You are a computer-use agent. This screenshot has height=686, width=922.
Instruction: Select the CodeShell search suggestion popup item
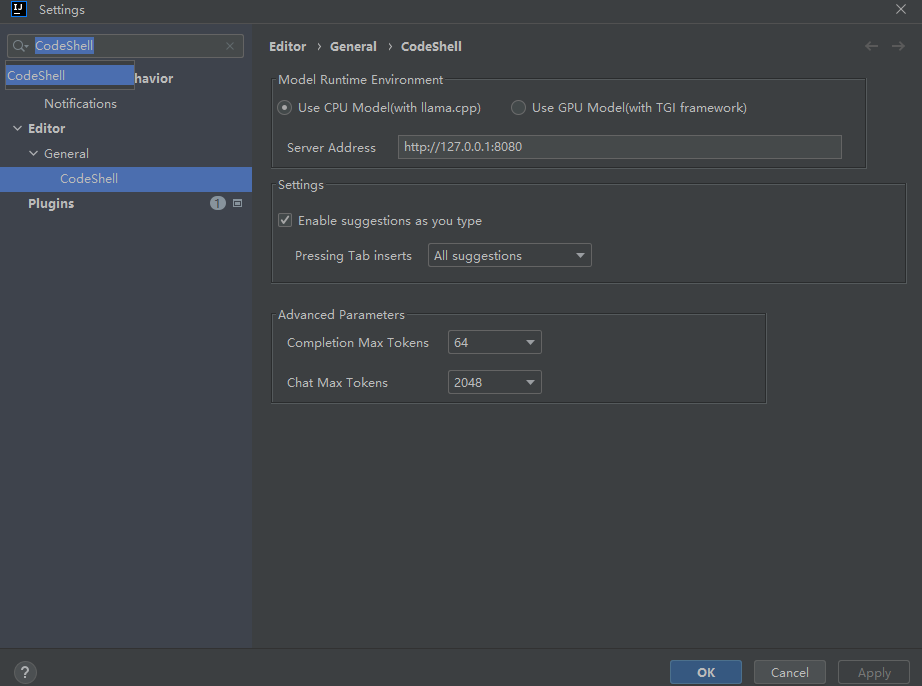[70, 75]
